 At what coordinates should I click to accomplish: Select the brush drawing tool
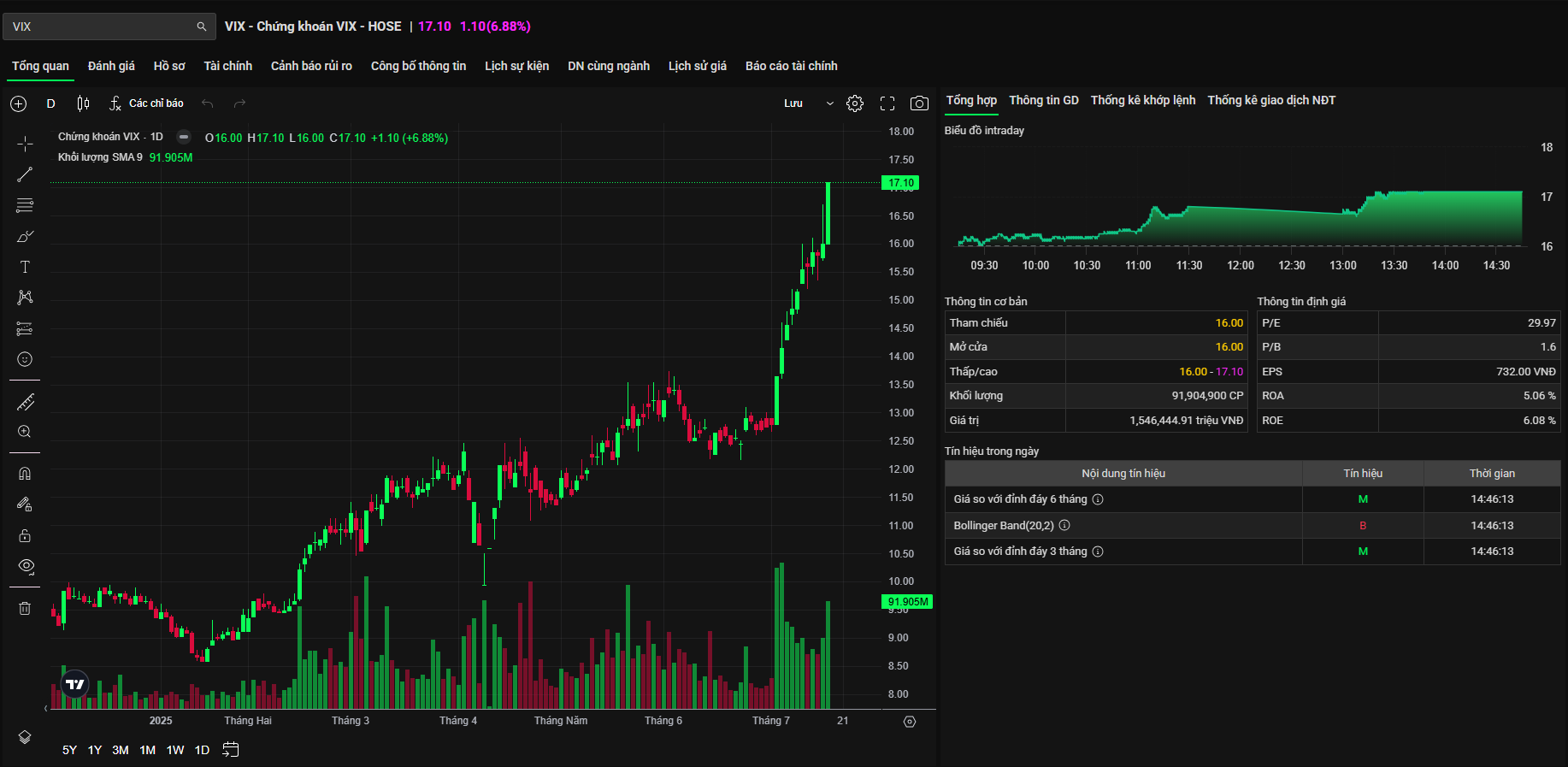click(25, 236)
